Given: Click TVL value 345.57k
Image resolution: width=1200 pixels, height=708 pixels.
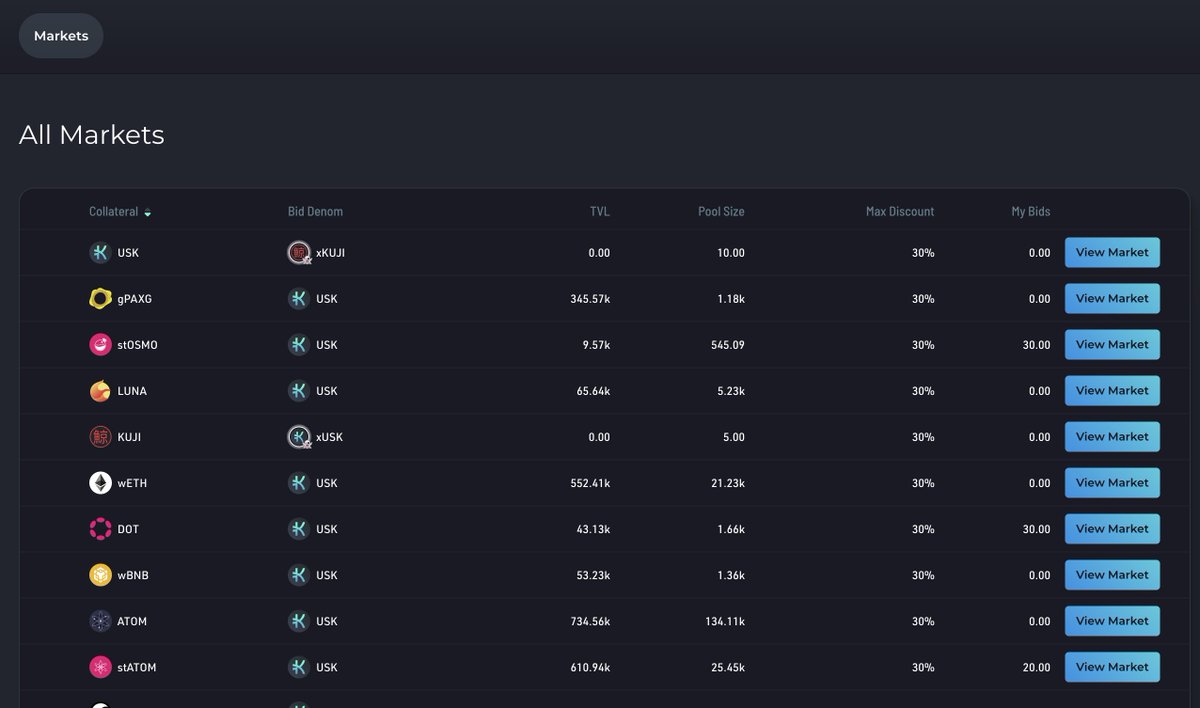Looking at the screenshot, I should coord(590,299).
